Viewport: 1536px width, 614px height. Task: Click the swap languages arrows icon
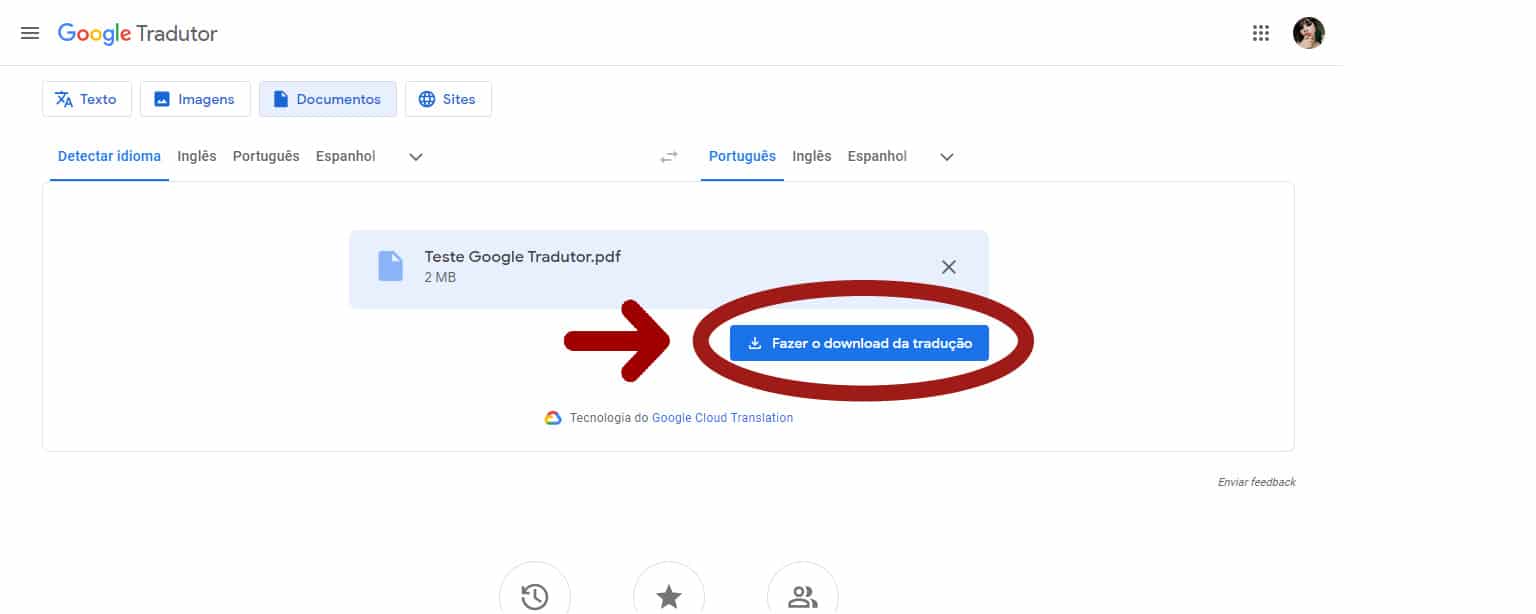tap(668, 157)
